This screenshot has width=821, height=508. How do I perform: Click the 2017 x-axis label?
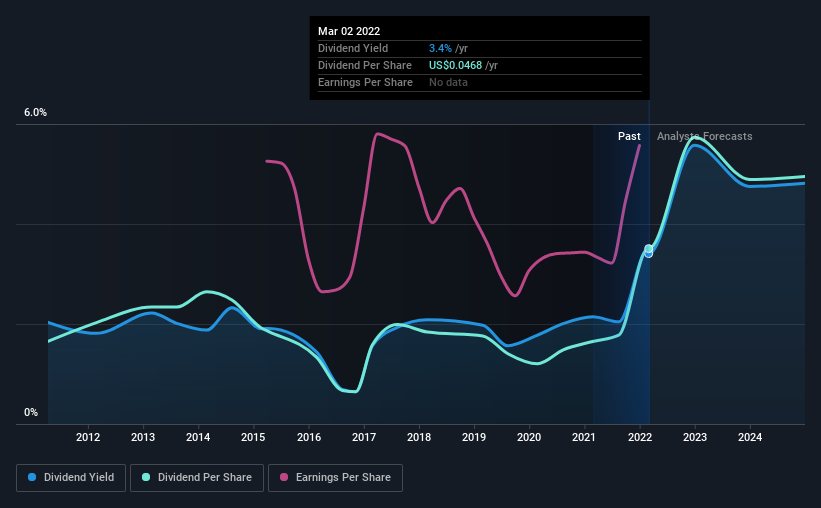point(364,437)
